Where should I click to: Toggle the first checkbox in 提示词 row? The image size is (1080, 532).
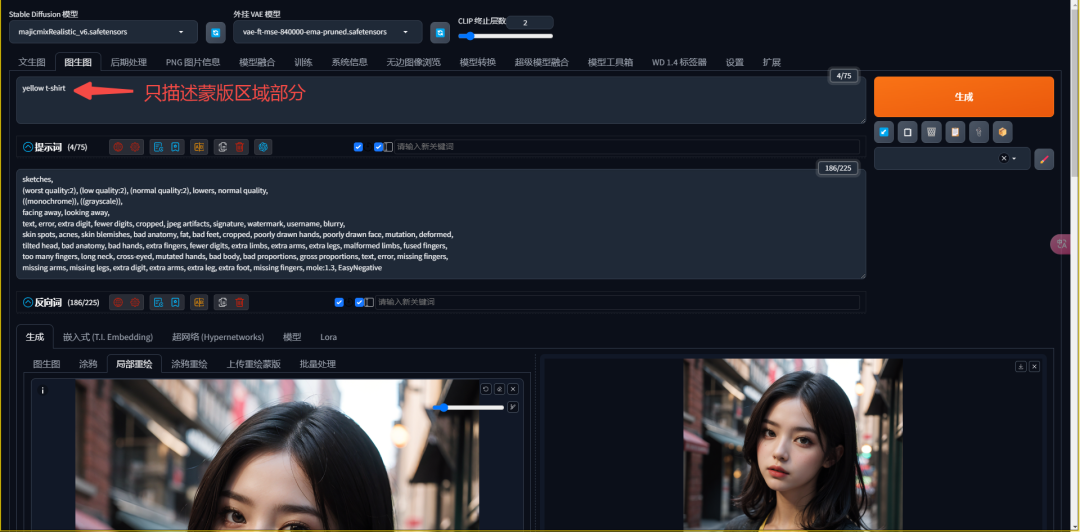[x=358, y=147]
